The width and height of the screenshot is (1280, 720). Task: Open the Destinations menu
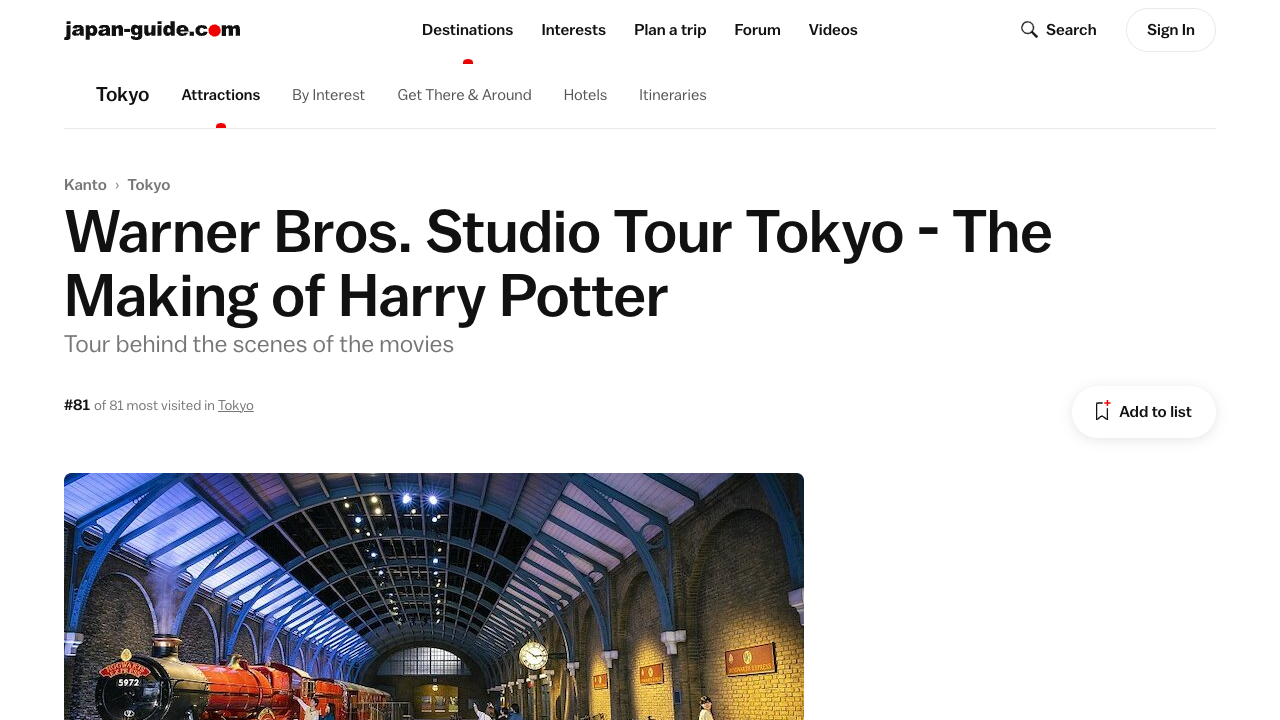tap(467, 30)
